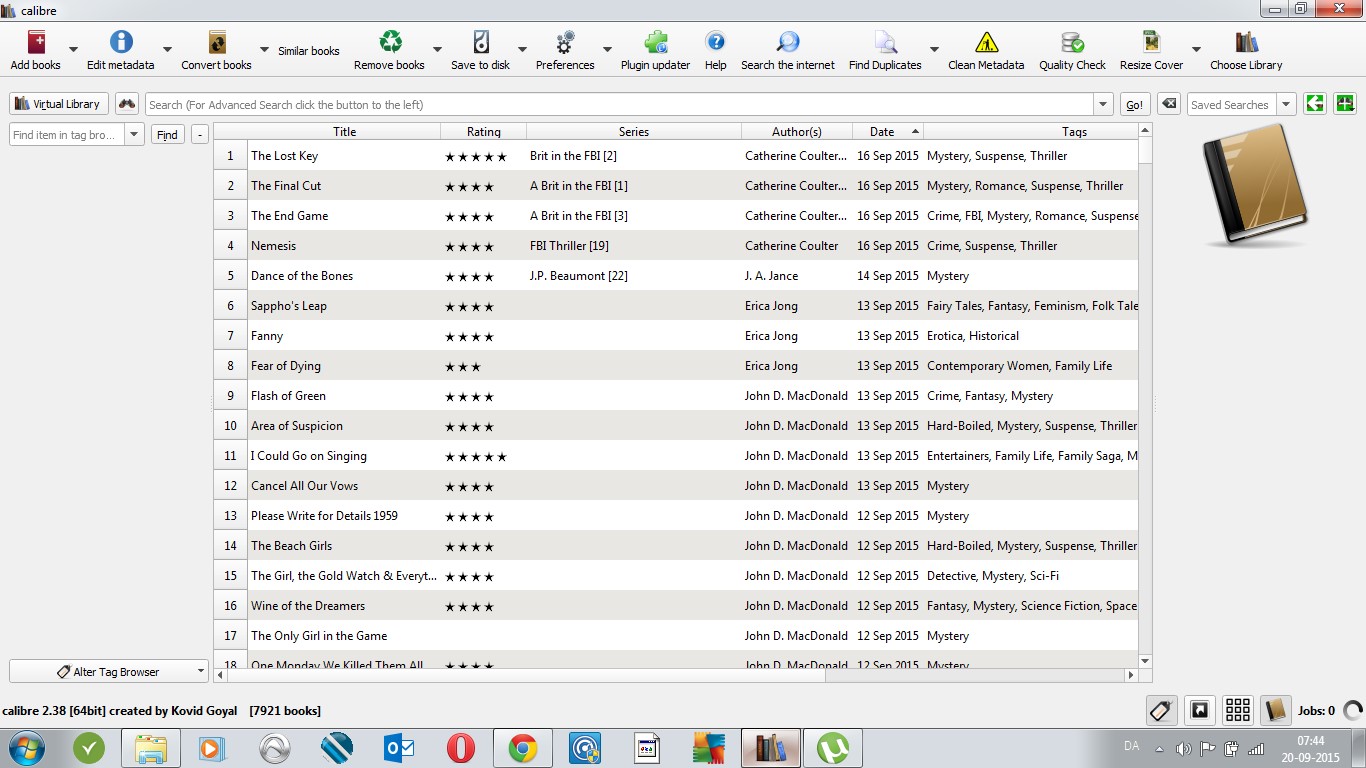This screenshot has width=1366, height=768.
Task: Expand the Resize Cover dropdown arrow
Action: (1195, 49)
